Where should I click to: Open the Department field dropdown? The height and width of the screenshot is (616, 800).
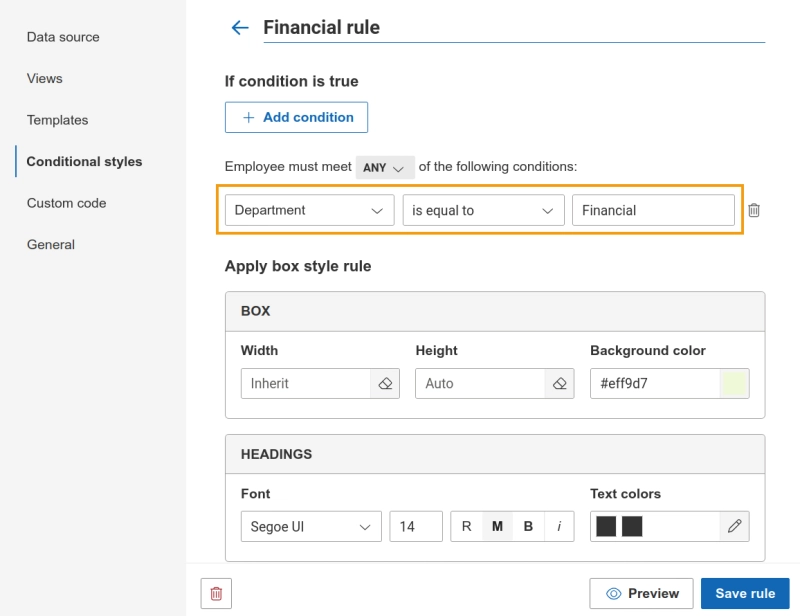click(309, 210)
